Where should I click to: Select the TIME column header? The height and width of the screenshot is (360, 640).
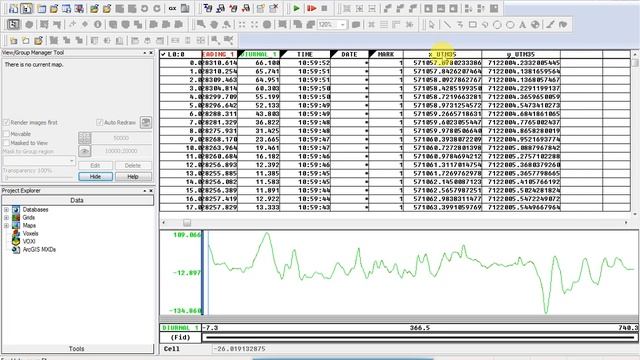pos(305,54)
